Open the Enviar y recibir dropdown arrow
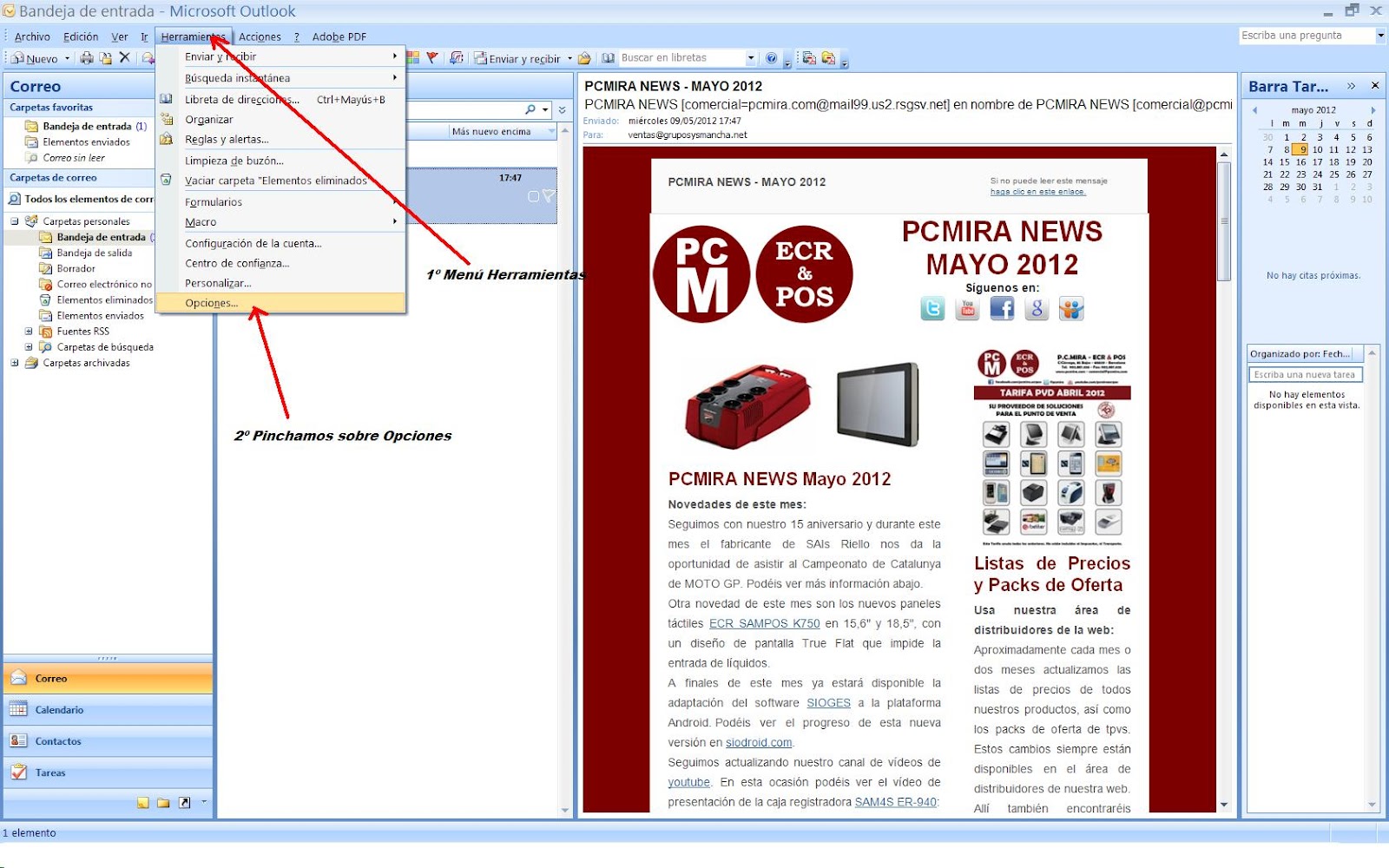This screenshot has height=868, width=1389. (x=569, y=59)
